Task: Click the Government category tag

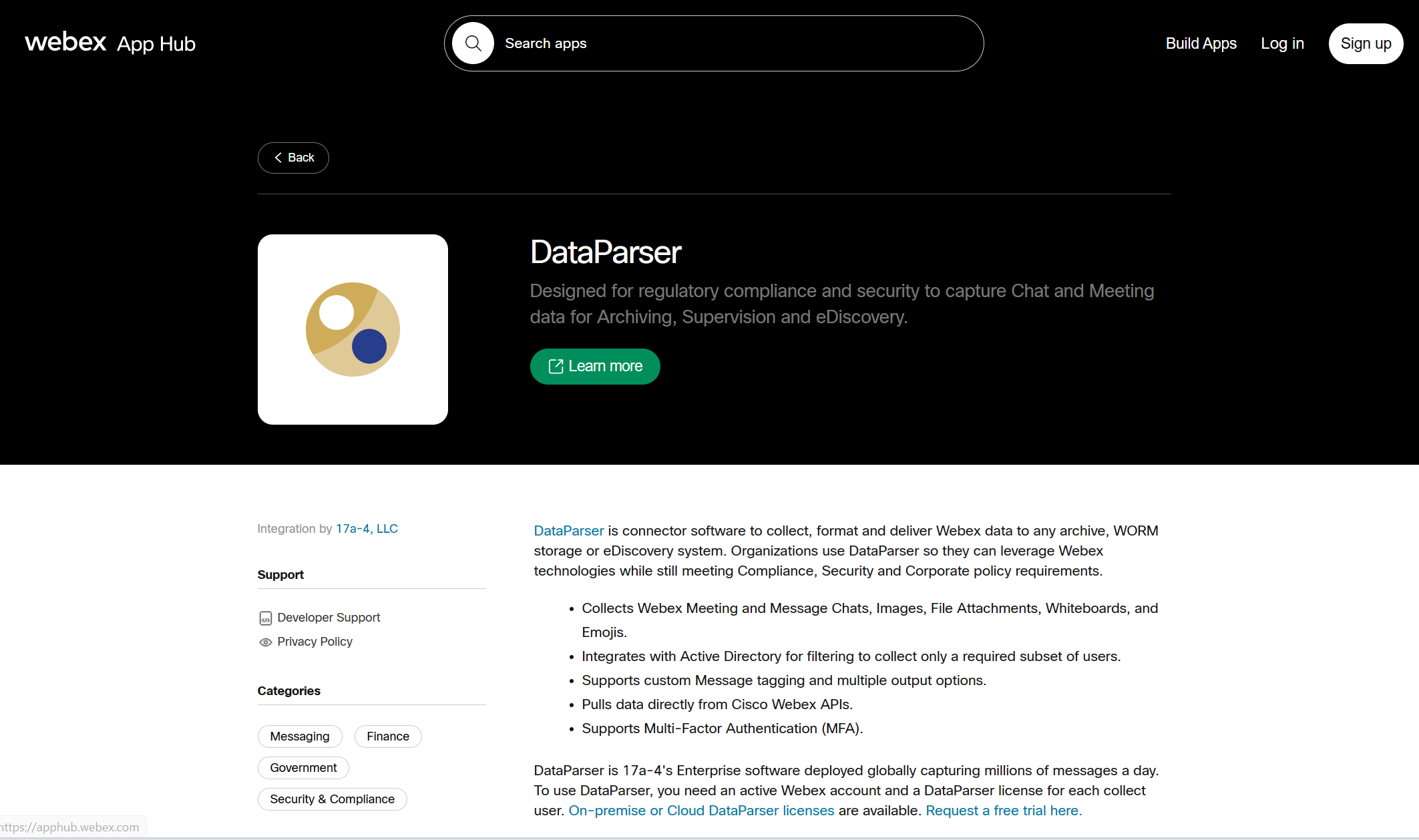Action: click(302, 767)
